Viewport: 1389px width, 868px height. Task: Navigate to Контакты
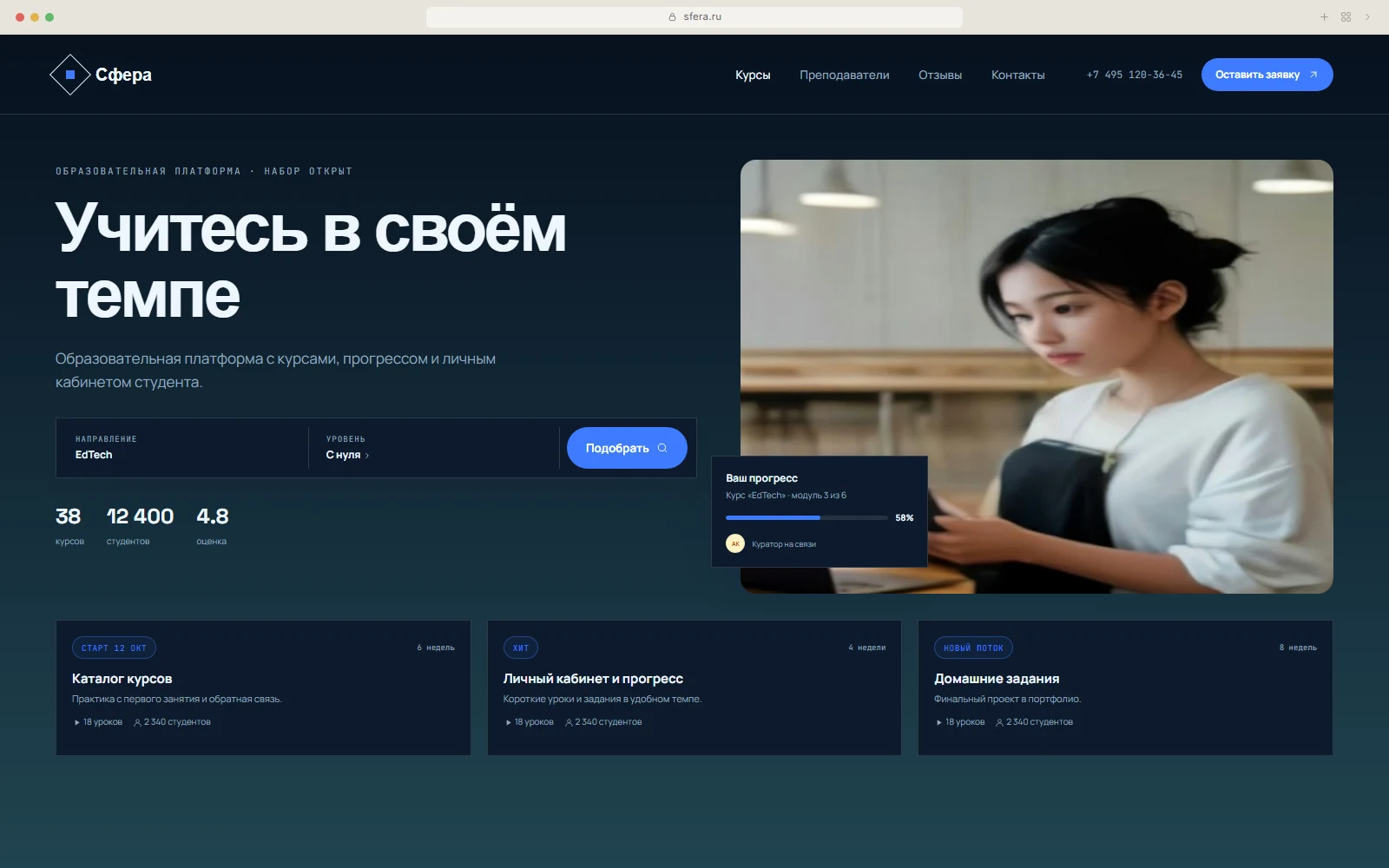point(1017,75)
